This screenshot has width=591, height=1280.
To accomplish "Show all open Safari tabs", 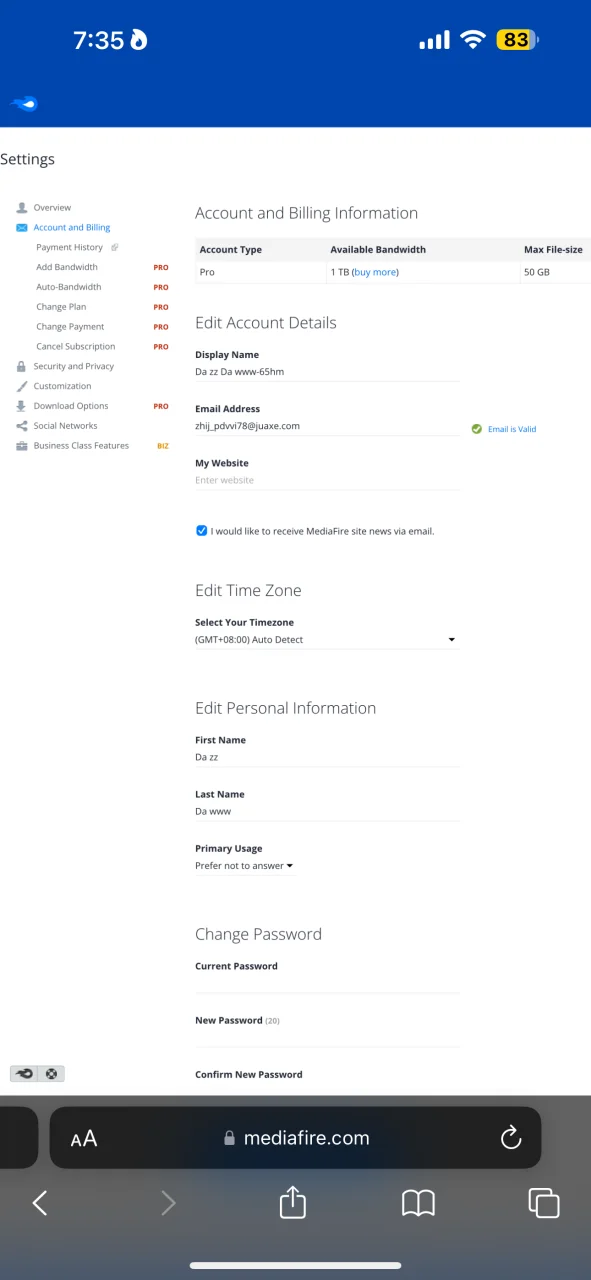I will 543,1203.
